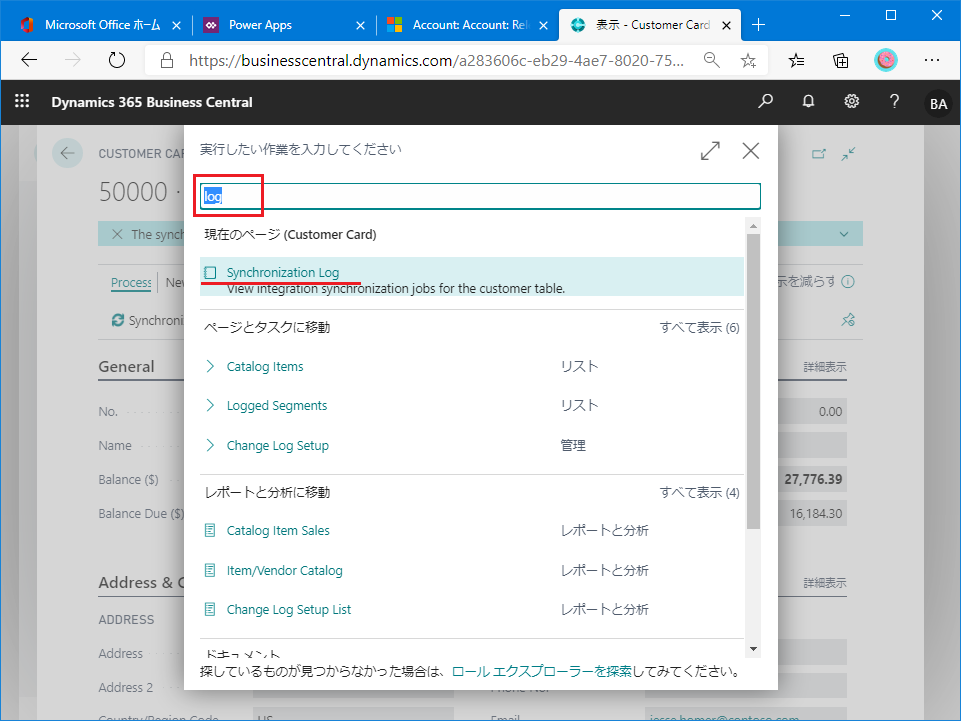Expand the Change Log Setup chevron
Screen dimensions: 961x721
pos(210,446)
